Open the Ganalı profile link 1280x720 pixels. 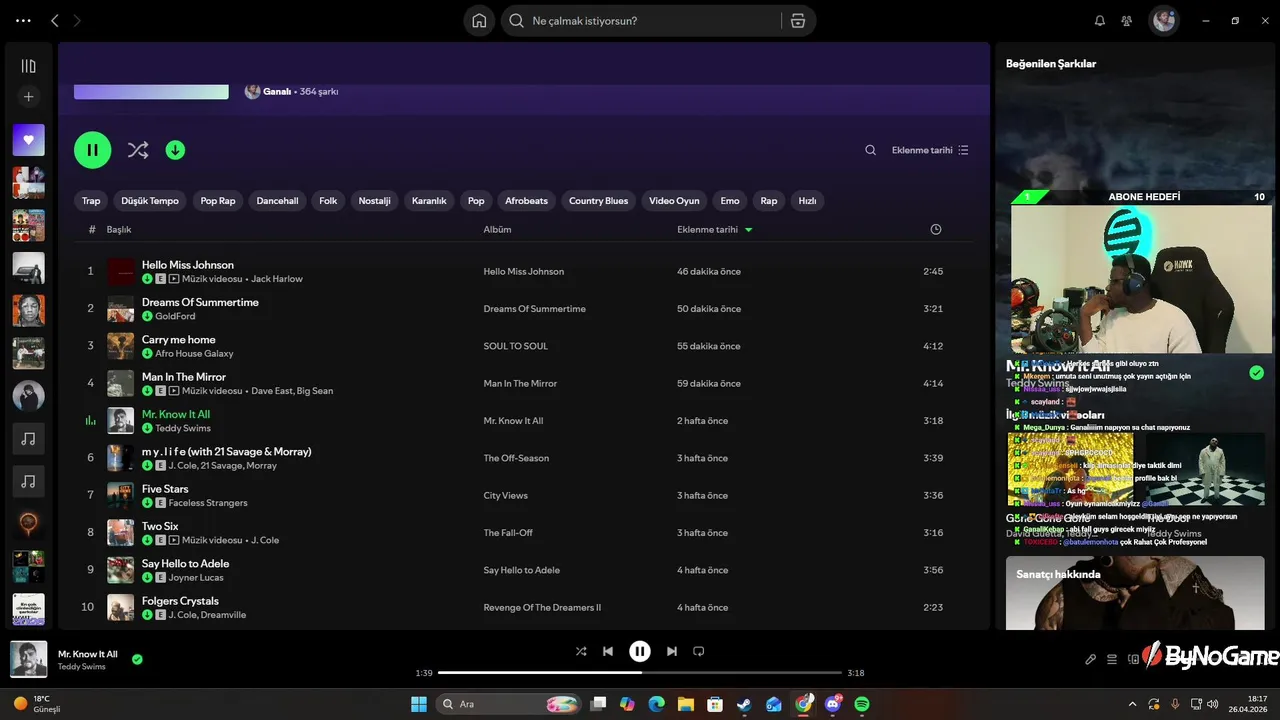(277, 91)
